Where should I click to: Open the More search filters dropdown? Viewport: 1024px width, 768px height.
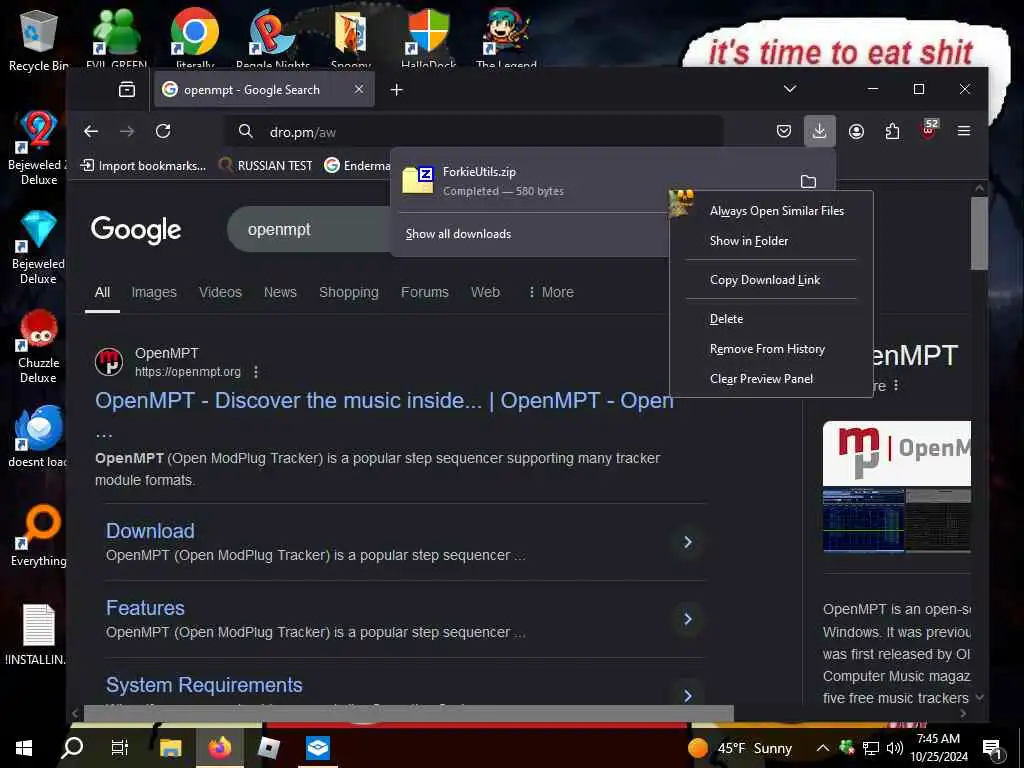[551, 292]
